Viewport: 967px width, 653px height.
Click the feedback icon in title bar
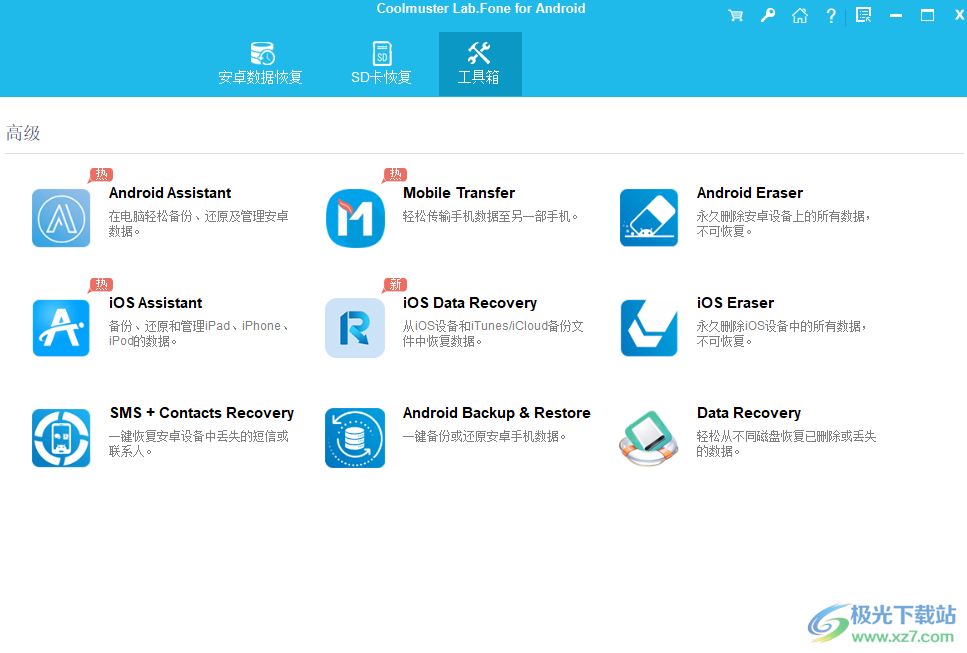[x=863, y=15]
